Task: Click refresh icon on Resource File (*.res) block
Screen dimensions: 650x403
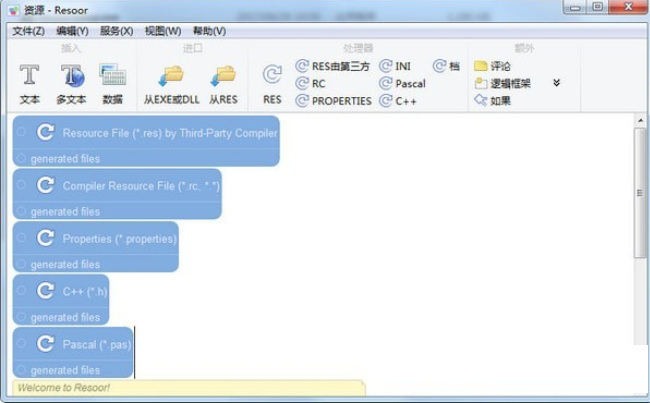Action: click(x=45, y=133)
